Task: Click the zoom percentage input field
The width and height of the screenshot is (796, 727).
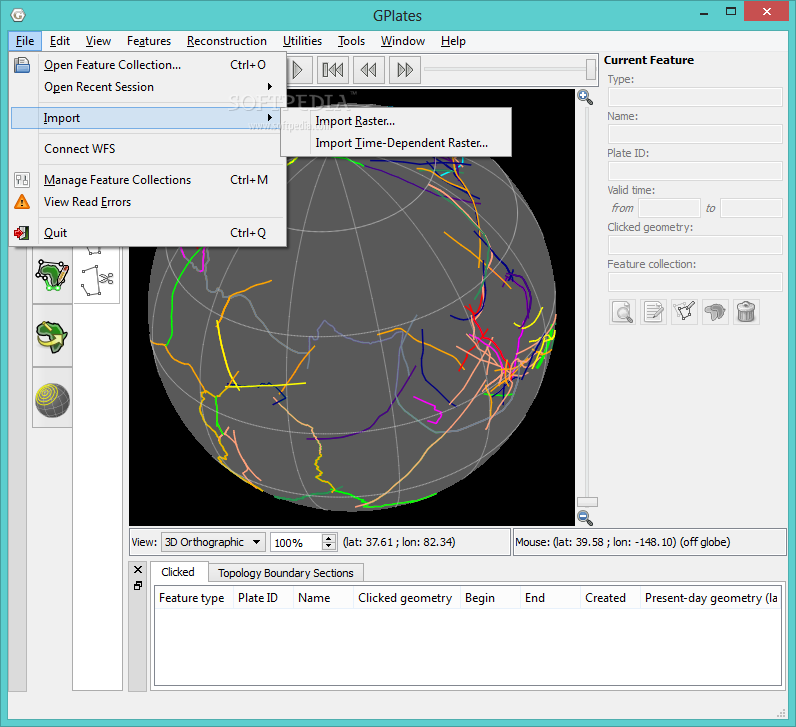Action: click(297, 542)
